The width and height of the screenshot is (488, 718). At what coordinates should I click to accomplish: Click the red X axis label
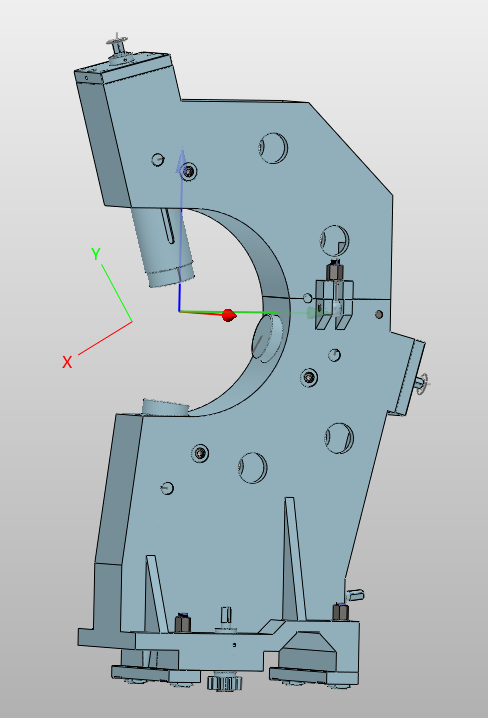pyautogui.click(x=67, y=362)
